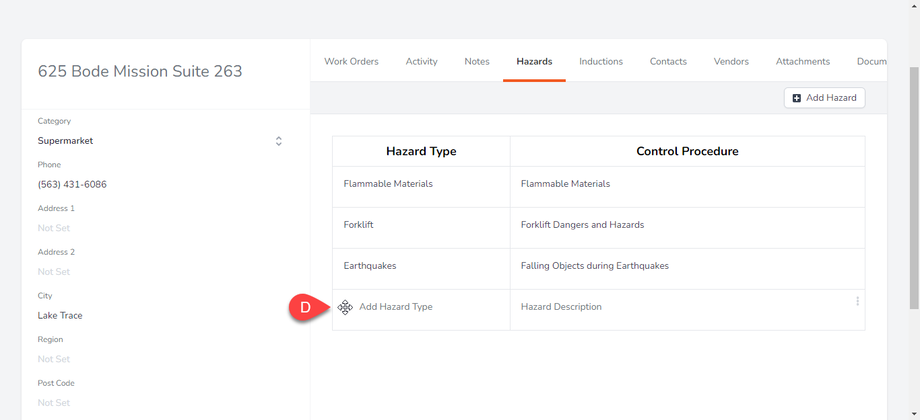Click the page vertical scrollbar

[x=914, y=200]
